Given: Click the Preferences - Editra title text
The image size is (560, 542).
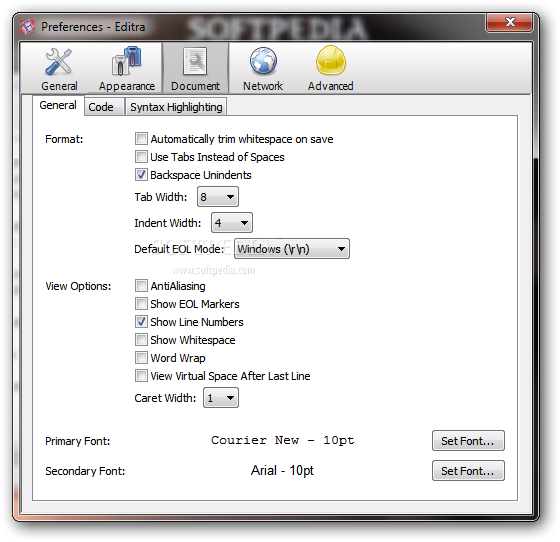Looking at the screenshot, I should (93, 27).
